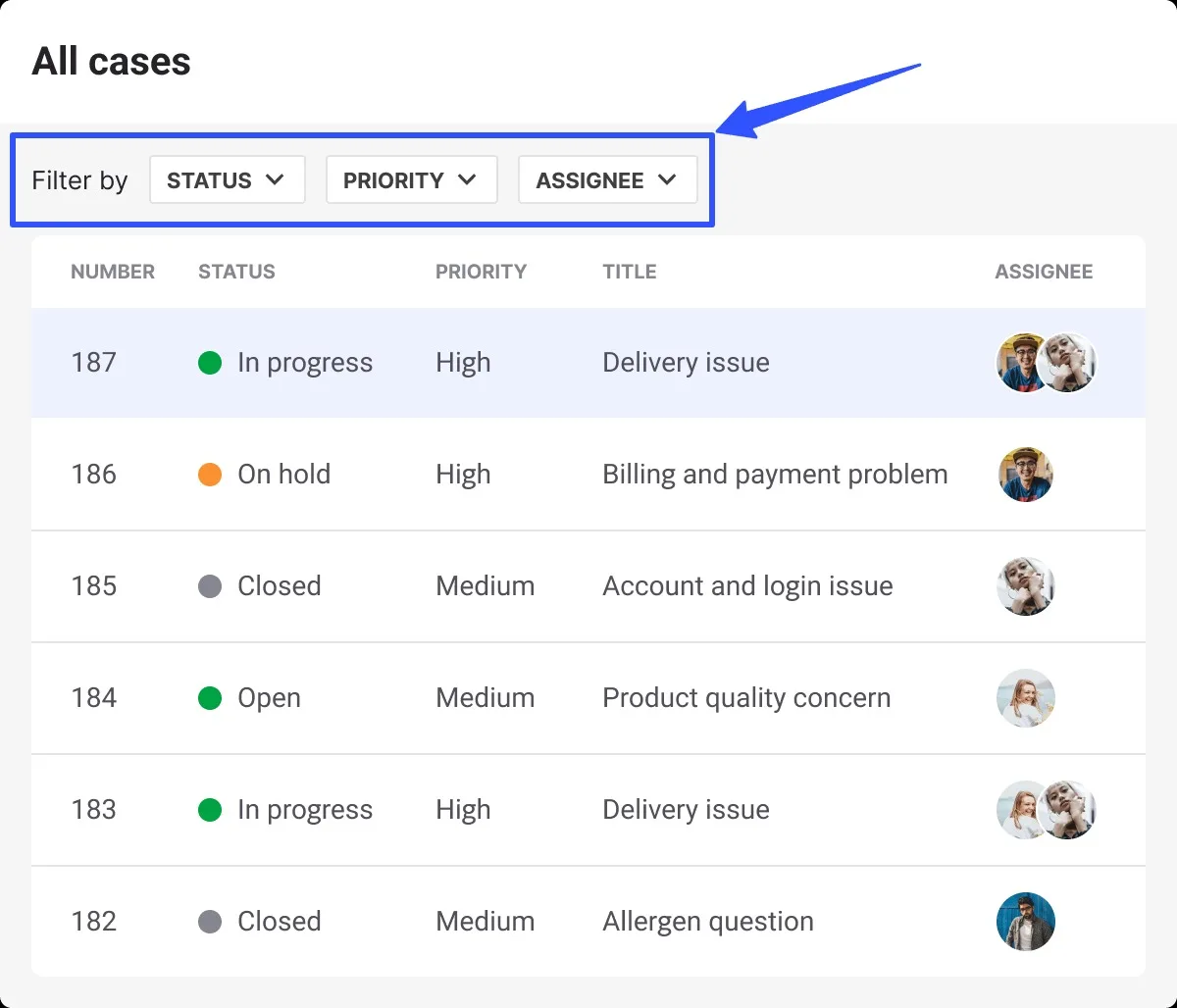Click the green status dot on case 187
This screenshot has width=1177, height=1008.
210,363
